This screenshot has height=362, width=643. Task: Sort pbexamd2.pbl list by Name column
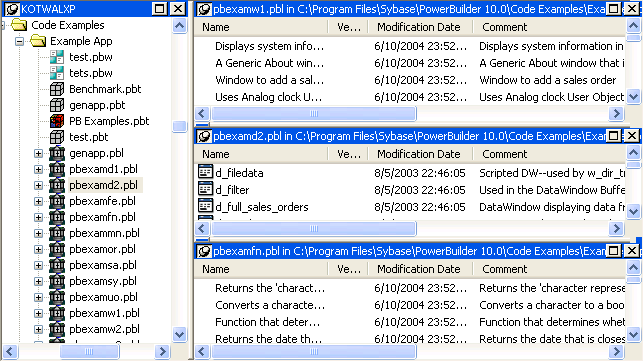[x=262, y=154]
